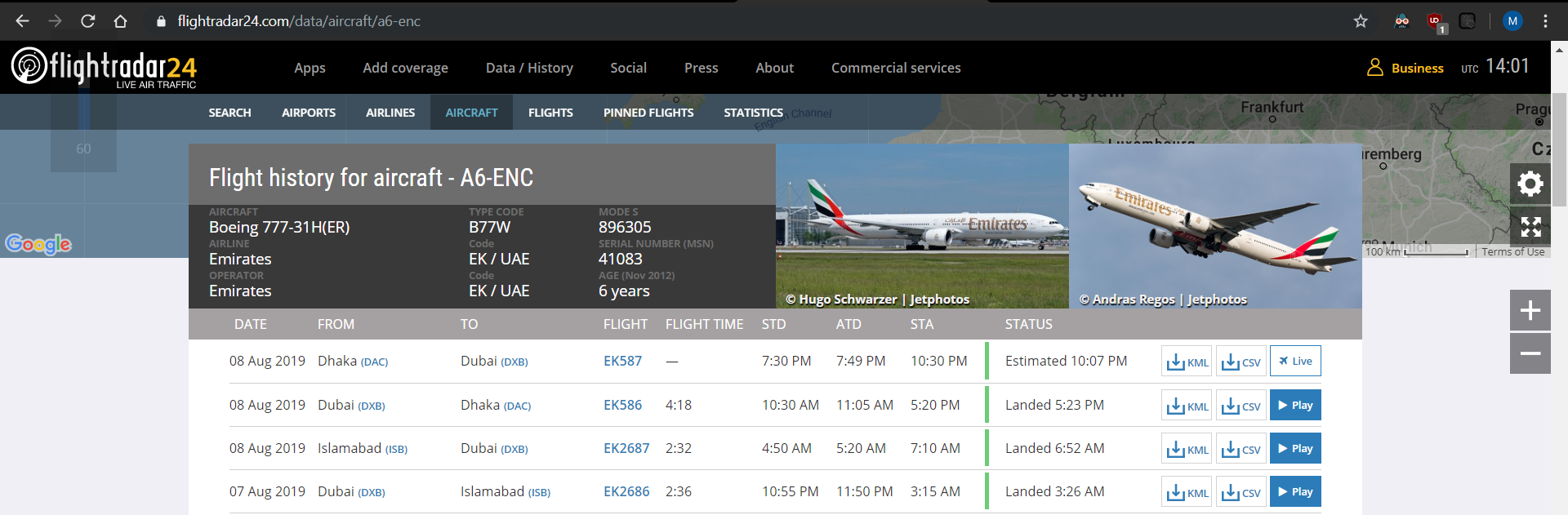This screenshot has height=515, width=1568.
Task: Click 'Landed 5:23 PM' status text
Action: [1054, 406]
